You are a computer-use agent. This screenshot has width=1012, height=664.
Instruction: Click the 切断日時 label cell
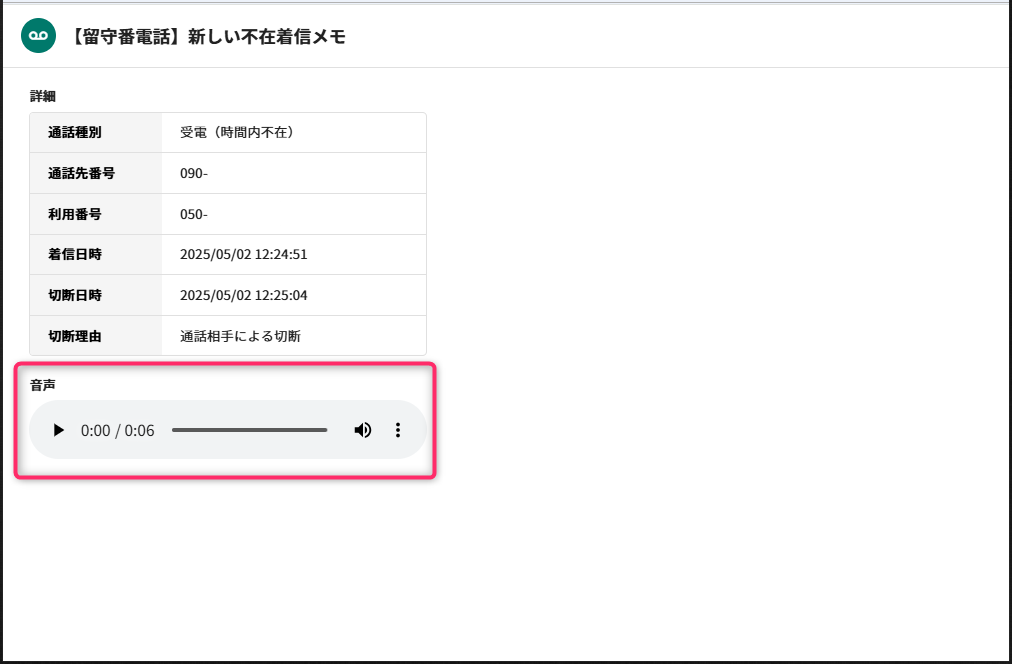96,295
